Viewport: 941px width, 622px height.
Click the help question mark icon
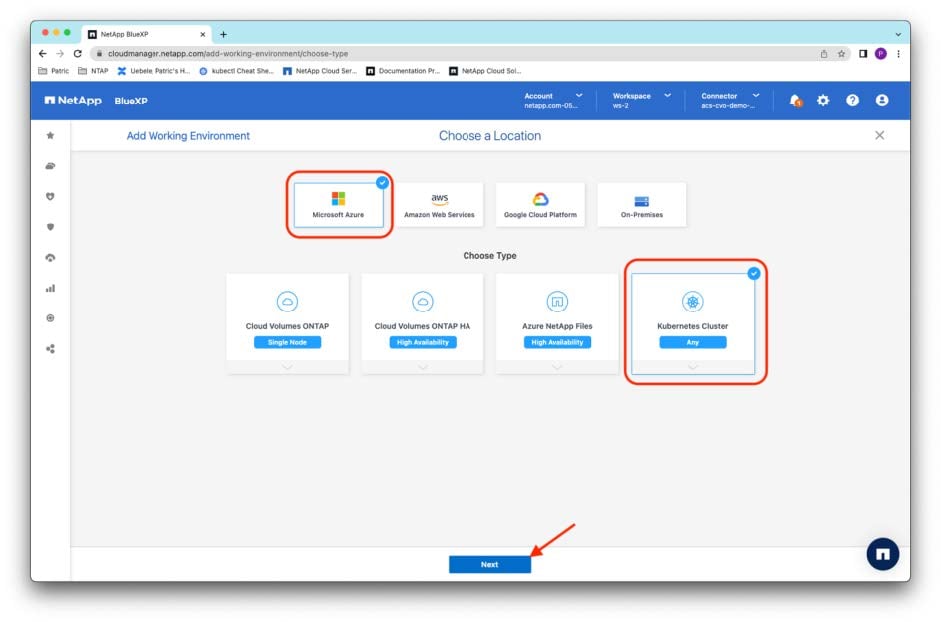pos(853,101)
